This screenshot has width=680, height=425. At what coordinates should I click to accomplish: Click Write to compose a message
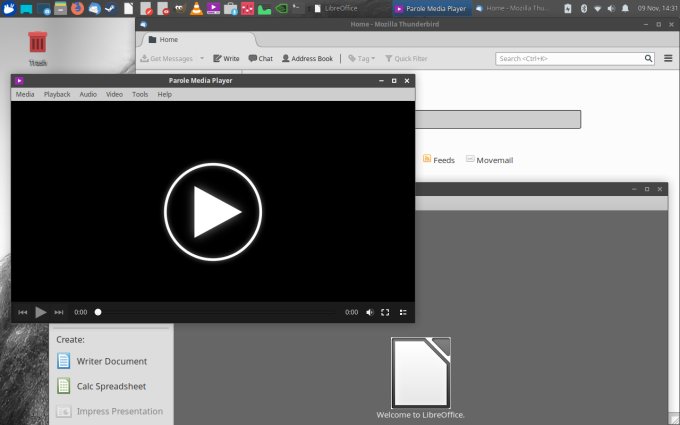226,59
